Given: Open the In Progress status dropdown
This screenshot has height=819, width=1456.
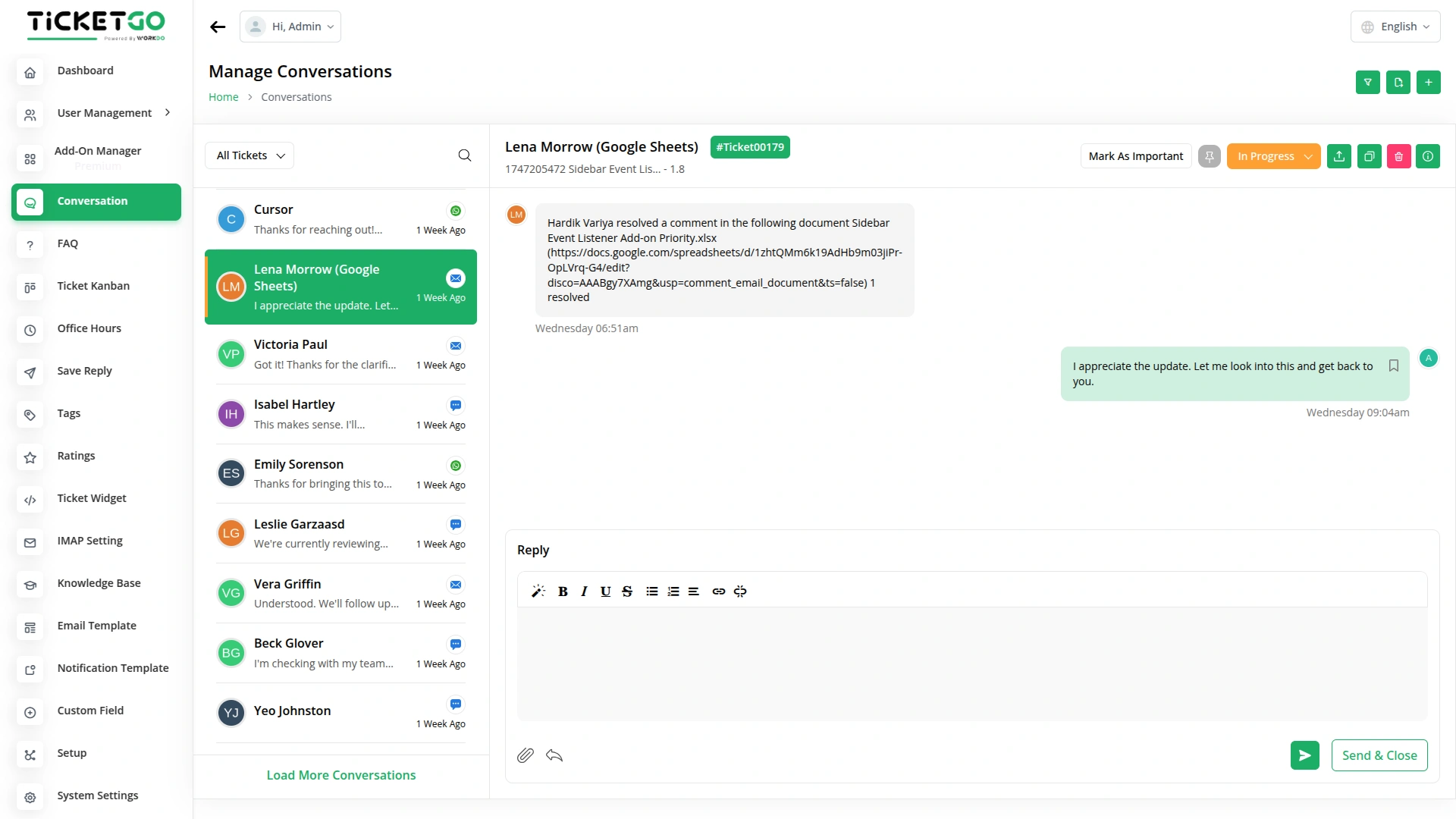Looking at the screenshot, I should point(1273,156).
